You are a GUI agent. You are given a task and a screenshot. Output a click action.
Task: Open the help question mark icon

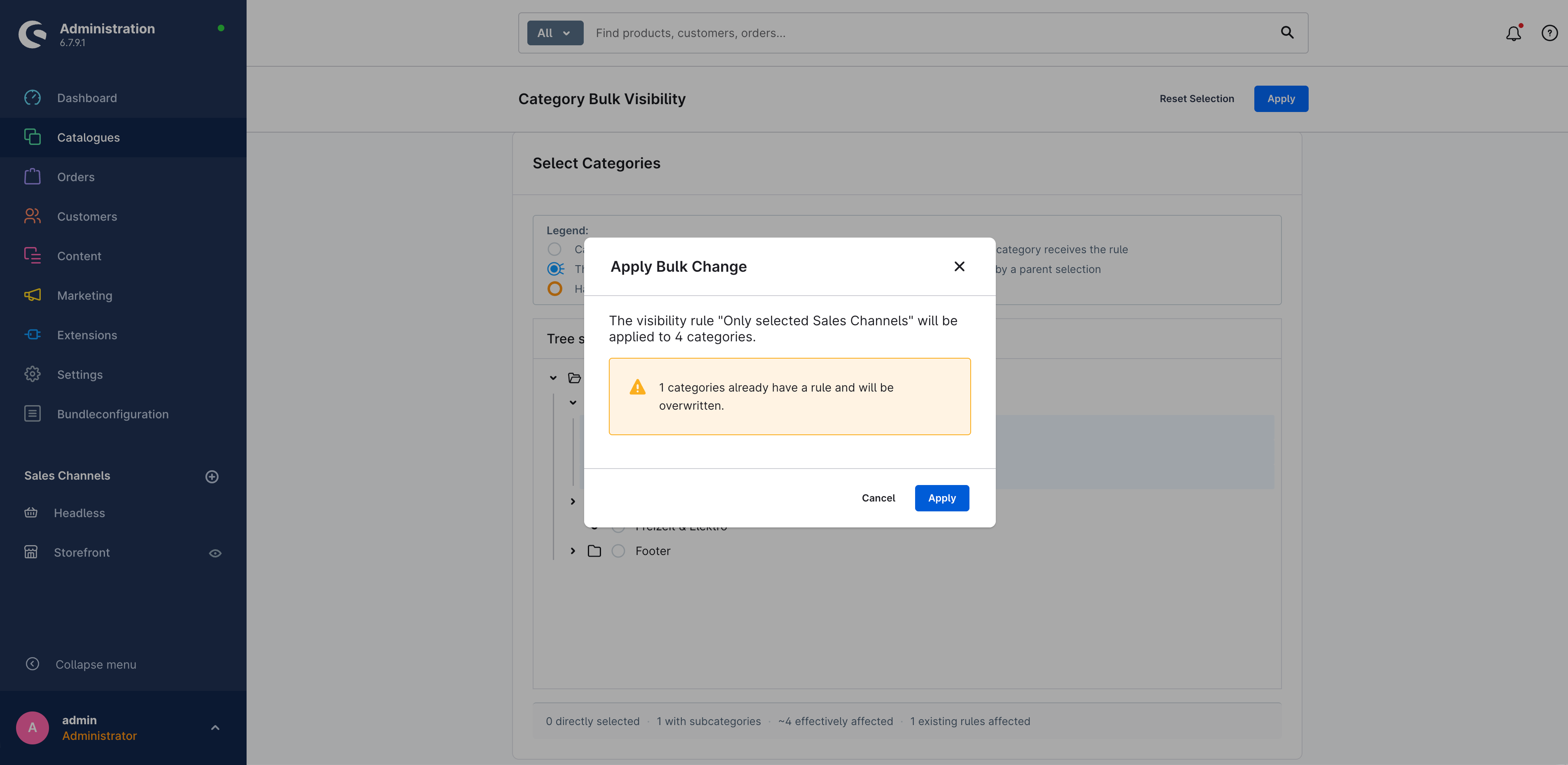coord(1549,33)
